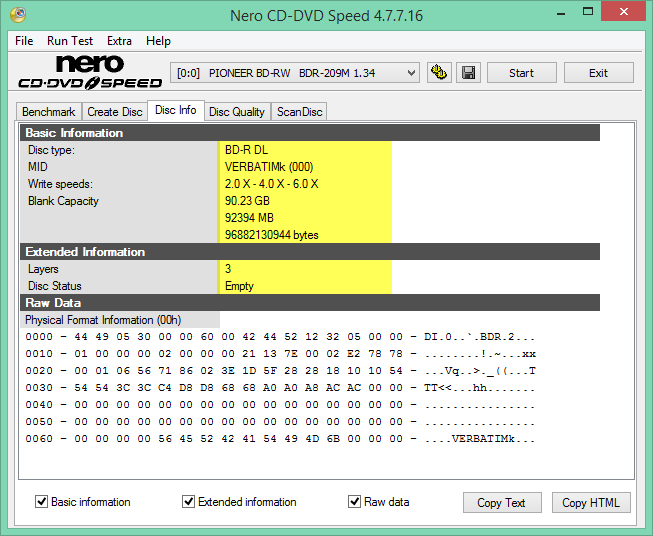Viewport: 653px width, 536px height.
Task: Click the Copy Text button
Action: click(x=502, y=503)
